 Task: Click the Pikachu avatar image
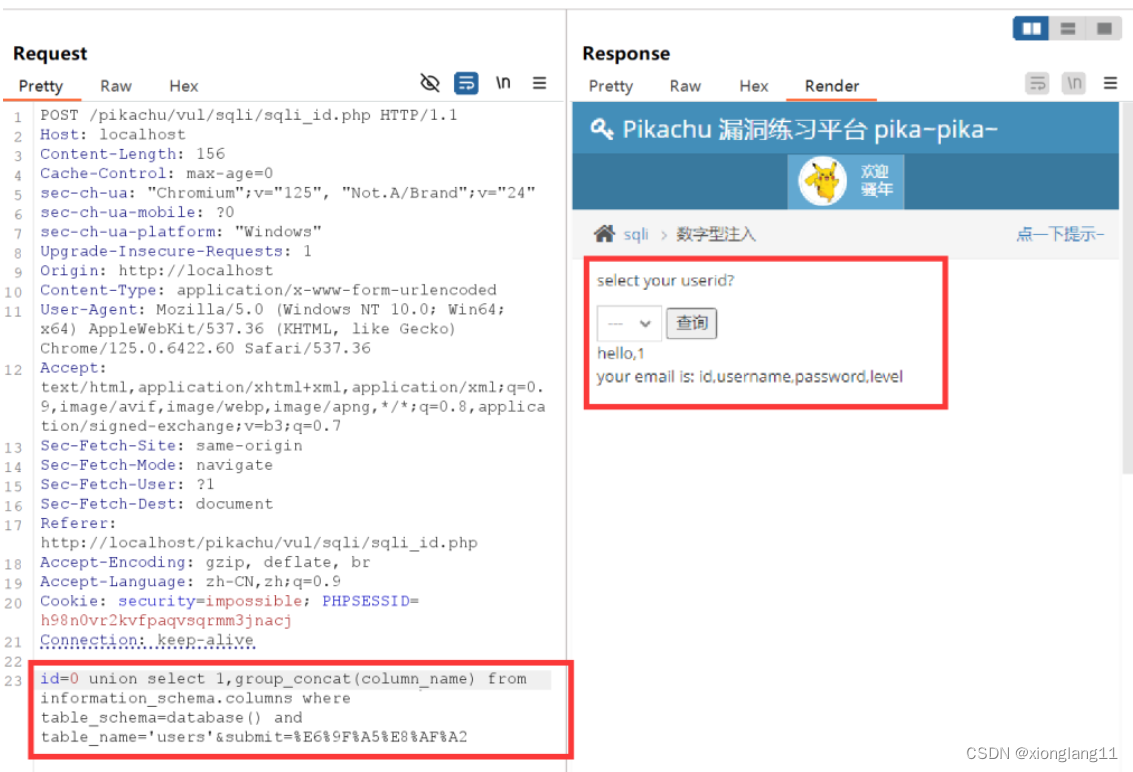822,181
